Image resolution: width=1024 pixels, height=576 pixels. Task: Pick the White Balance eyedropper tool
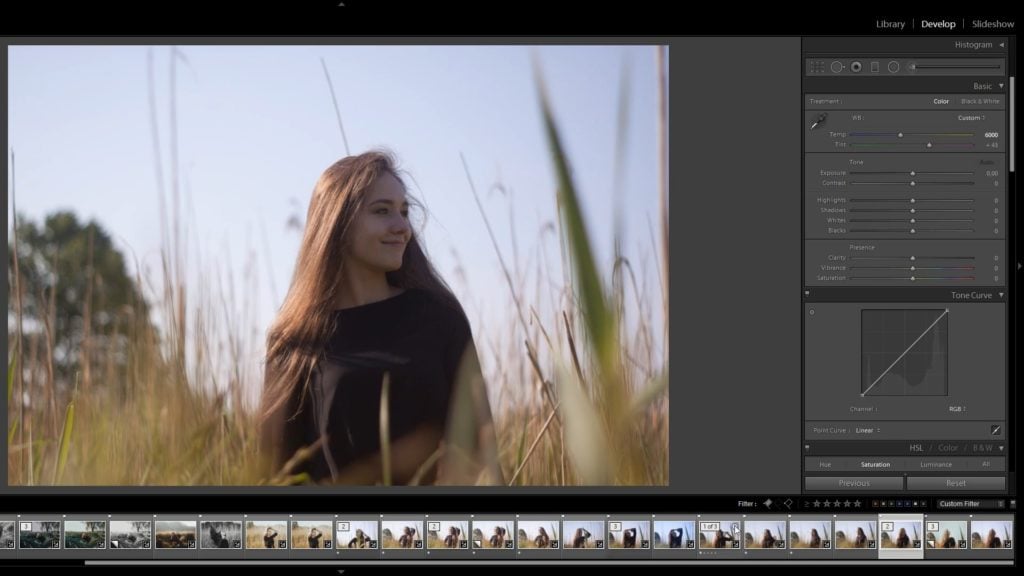pyautogui.click(x=818, y=122)
